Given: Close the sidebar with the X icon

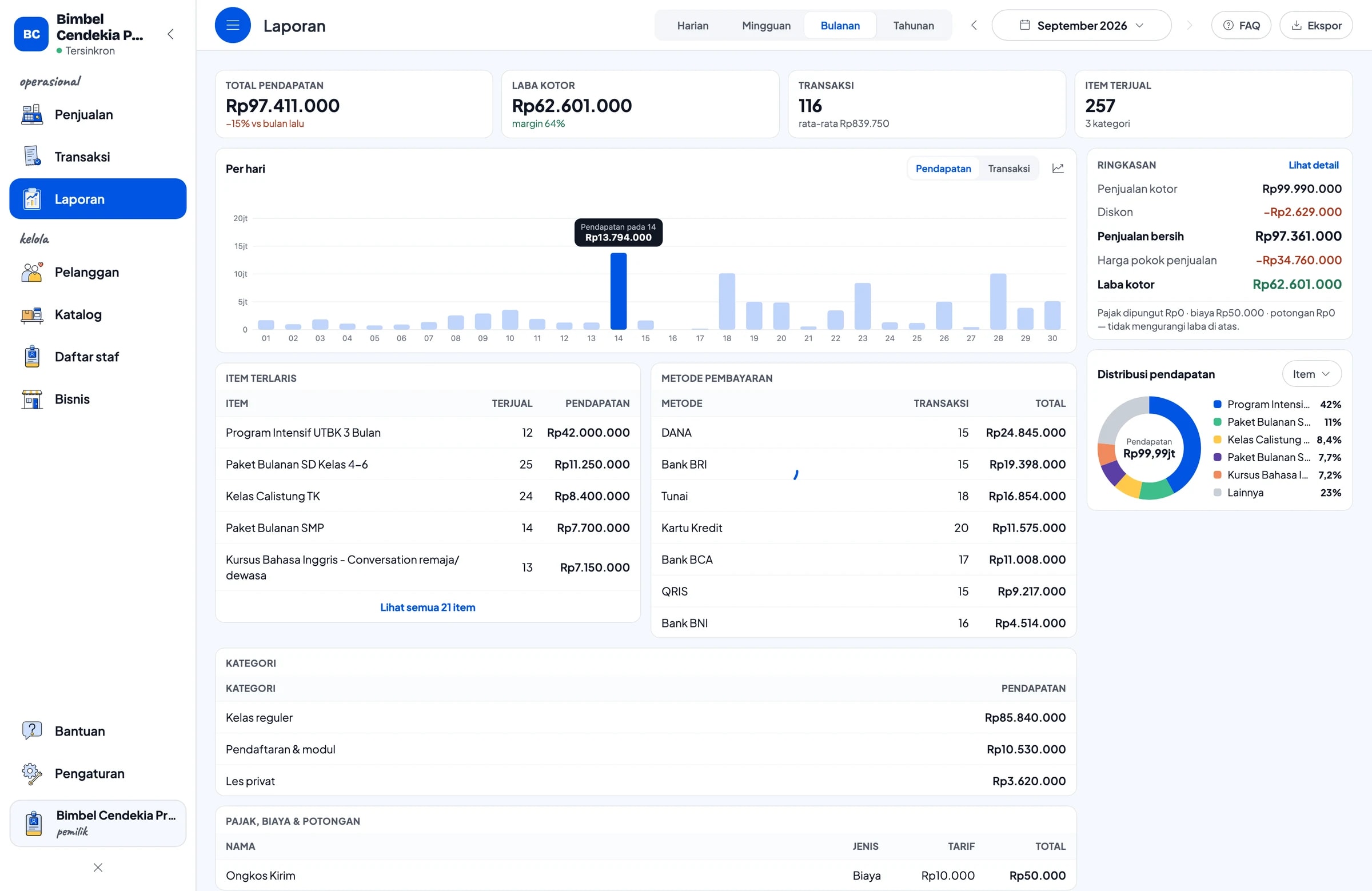Looking at the screenshot, I should click(98, 868).
